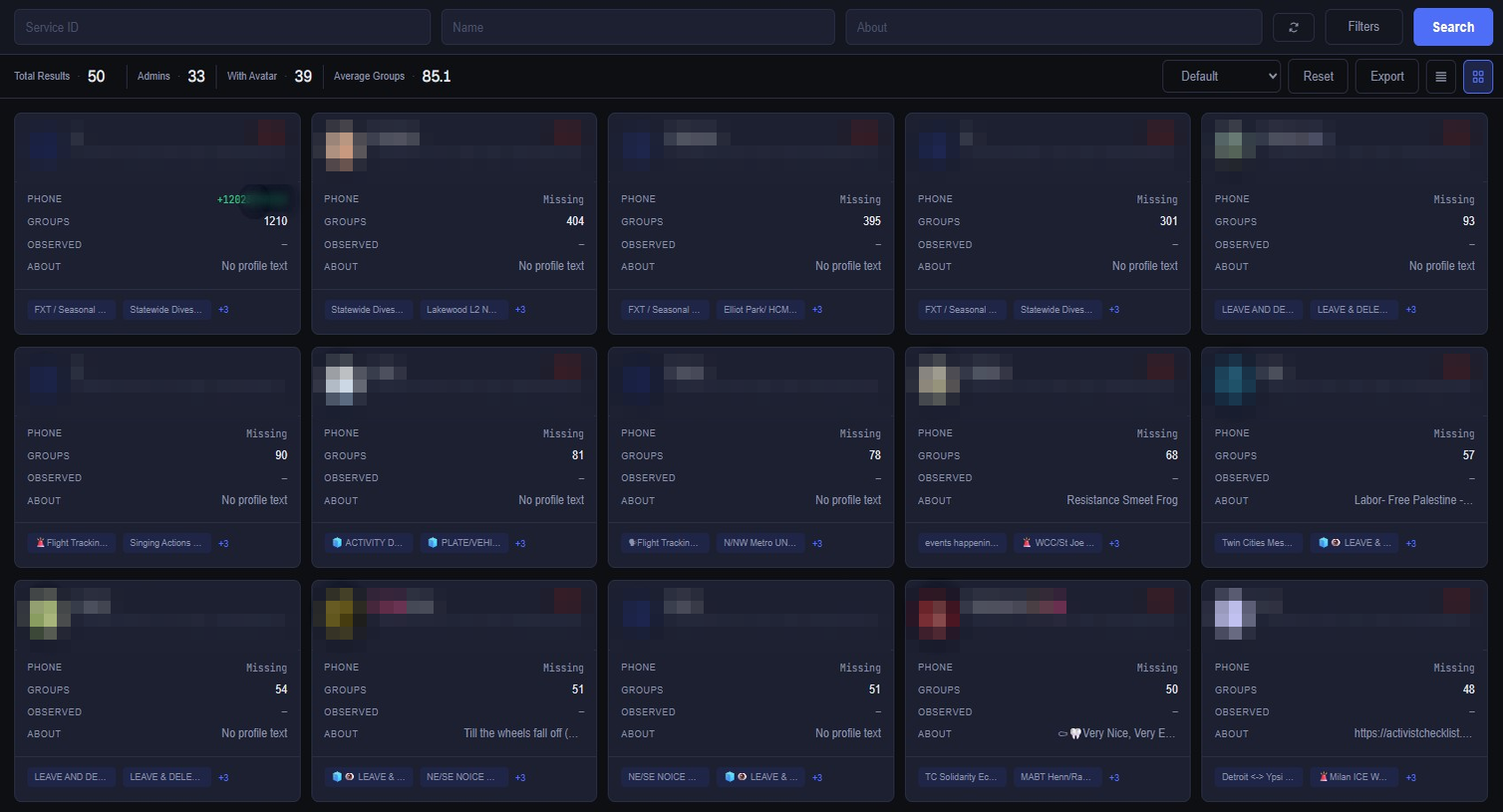Select the MABT Henn/Ra... group tag
The height and width of the screenshot is (812, 1503).
coord(1056,777)
